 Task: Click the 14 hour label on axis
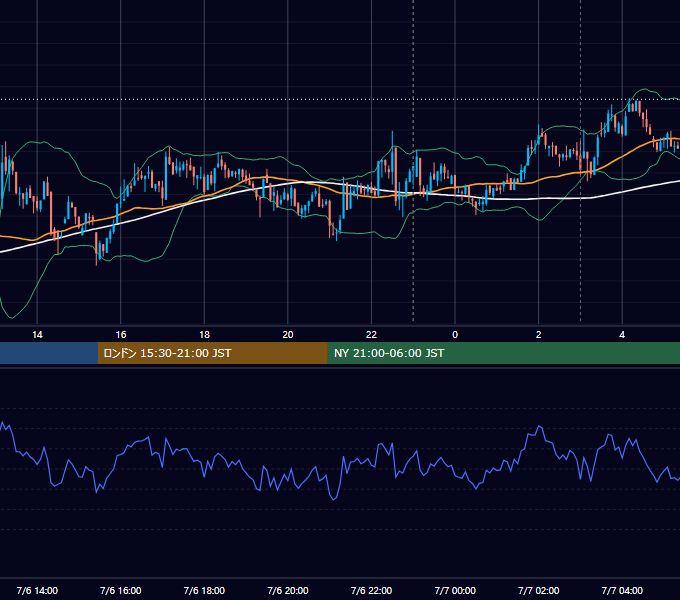point(37,335)
